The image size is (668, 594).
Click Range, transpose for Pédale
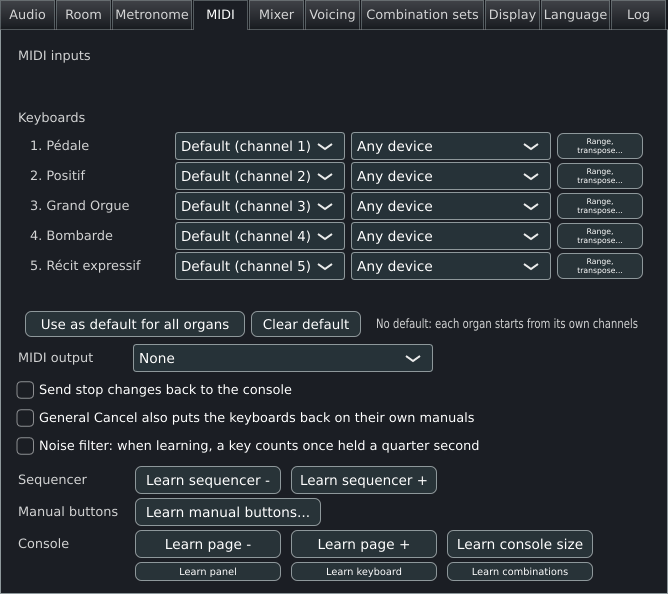(x=600, y=146)
